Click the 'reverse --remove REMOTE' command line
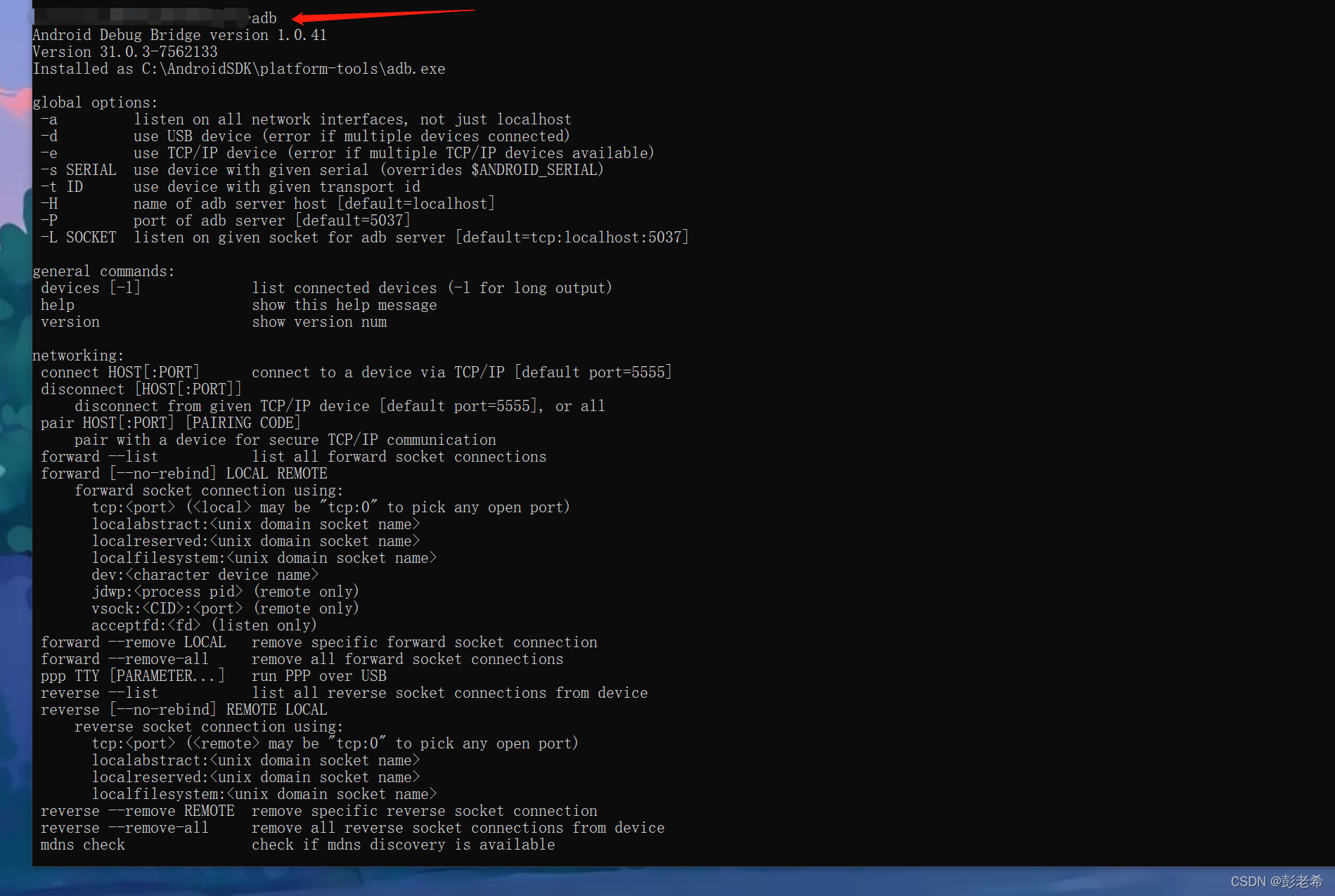The width and height of the screenshot is (1335, 896). (x=319, y=811)
